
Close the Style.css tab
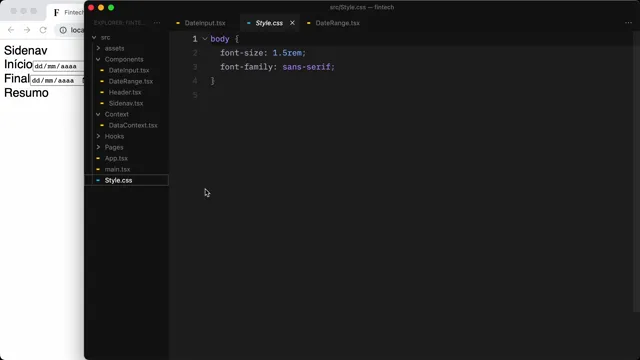click(x=292, y=23)
